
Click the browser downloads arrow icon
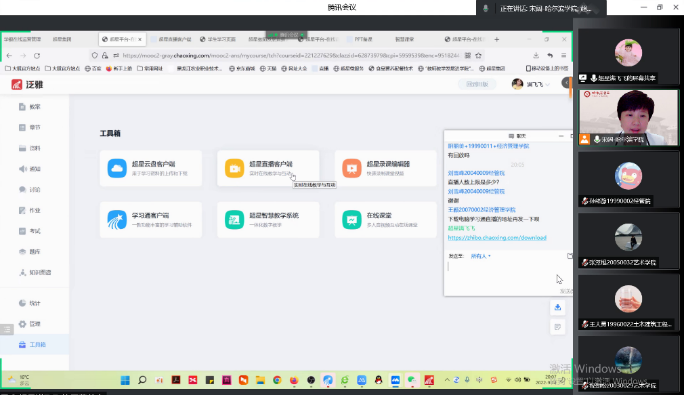[536, 55]
